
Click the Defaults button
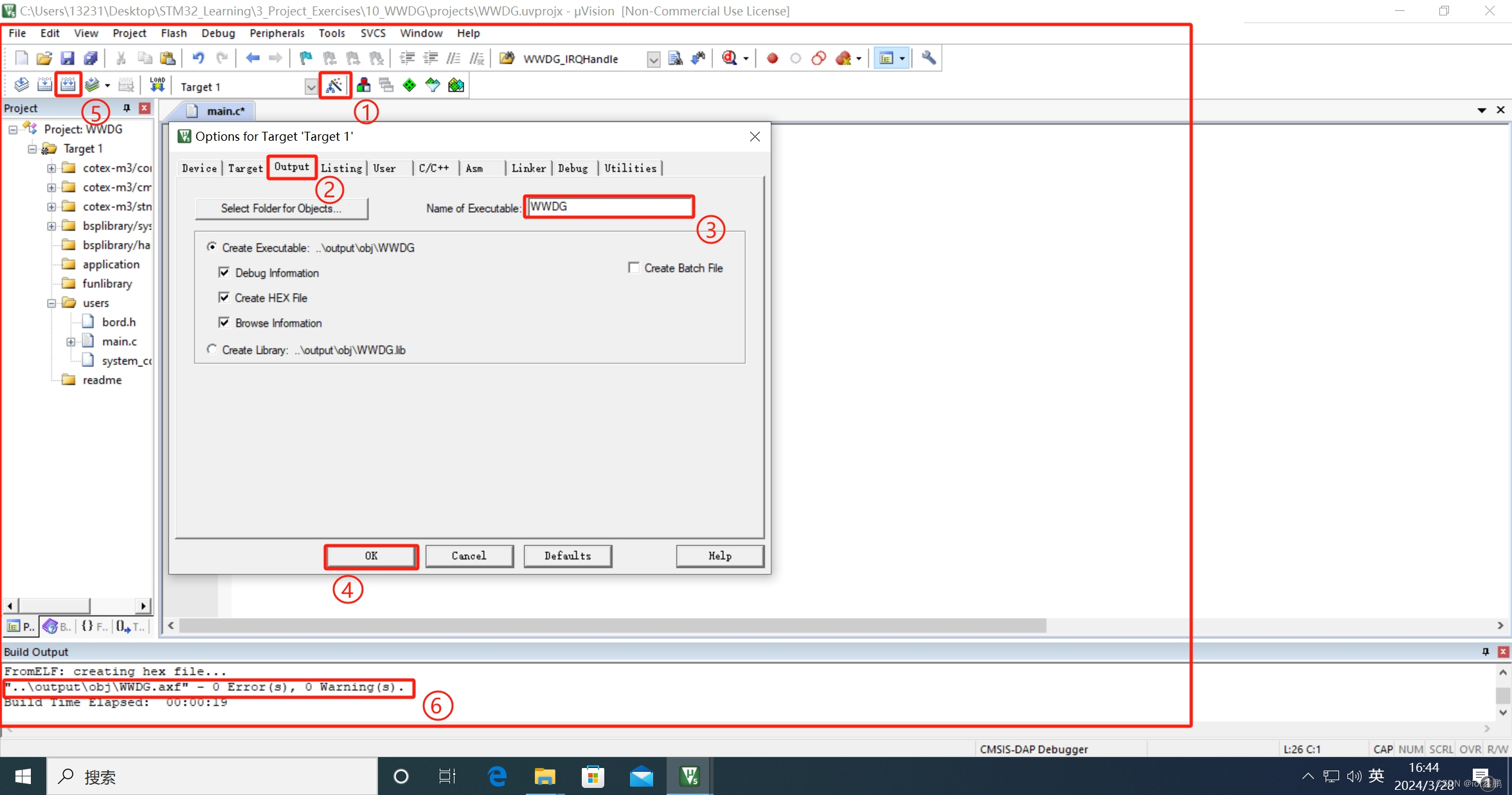pos(567,555)
